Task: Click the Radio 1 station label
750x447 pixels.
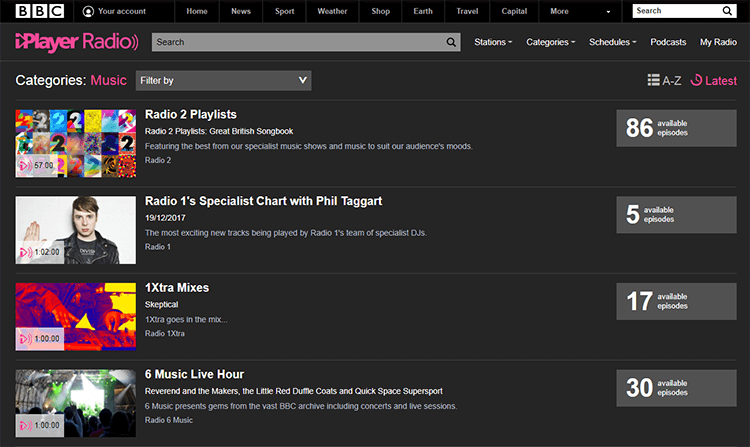Action: 158,247
